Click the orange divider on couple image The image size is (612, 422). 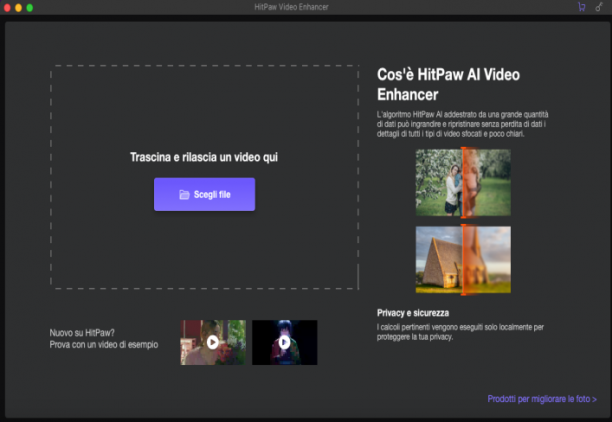click(x=463, y=182)
